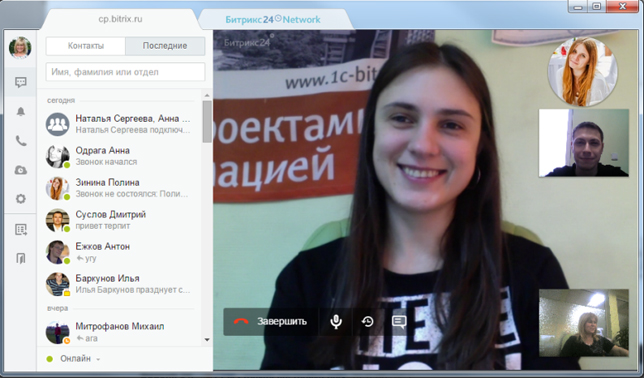Open the chat messages sidebar icon
The height and width of the screenshot is (378, 644).
click(x=21, y=82)
